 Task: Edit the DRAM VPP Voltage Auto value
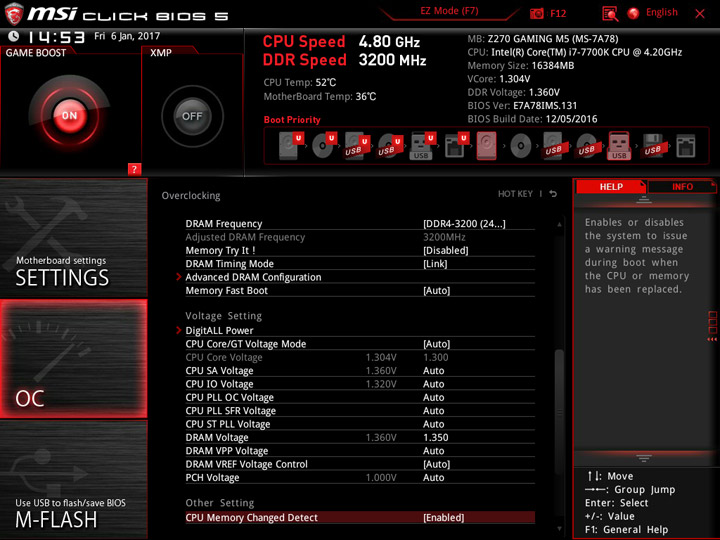pos(433,450)
